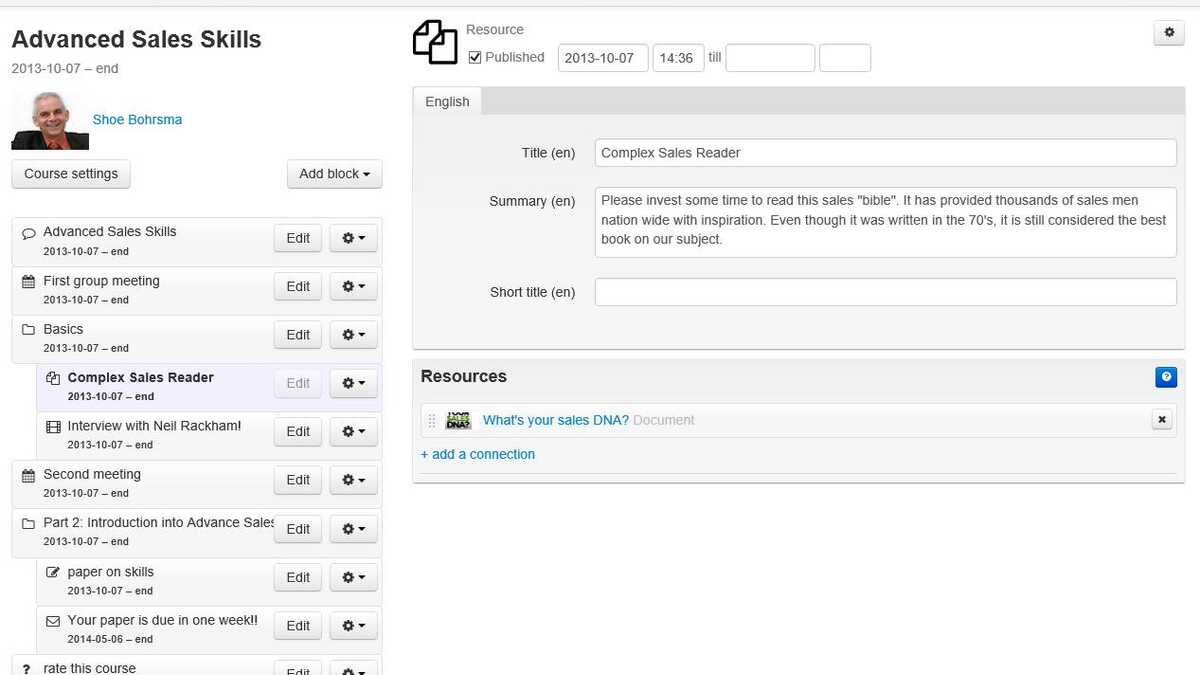Viewport: 1200px width, 675px height.
Task: Click the large Resource documents icon
Action: click(435, 42)
